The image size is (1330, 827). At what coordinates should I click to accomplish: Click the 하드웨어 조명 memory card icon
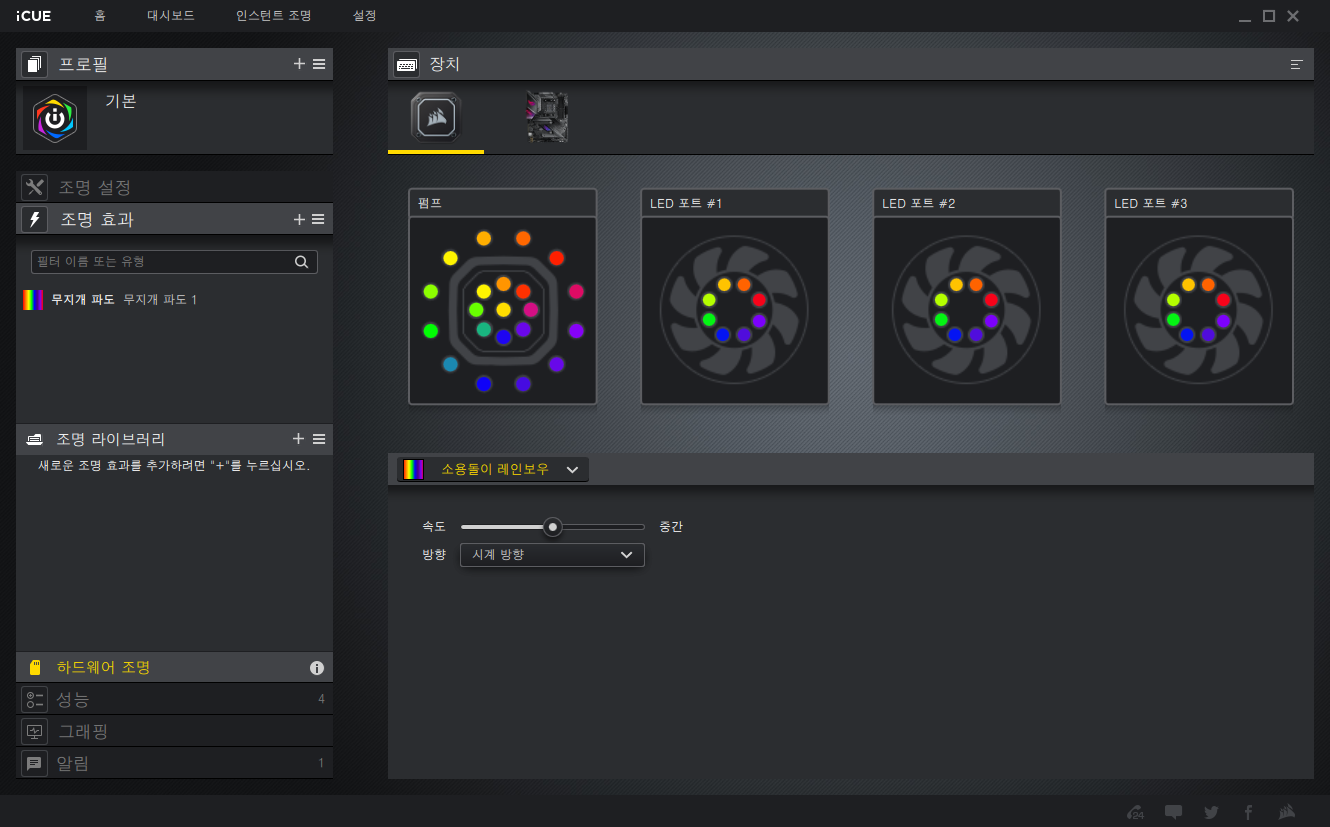coord(34,668)
